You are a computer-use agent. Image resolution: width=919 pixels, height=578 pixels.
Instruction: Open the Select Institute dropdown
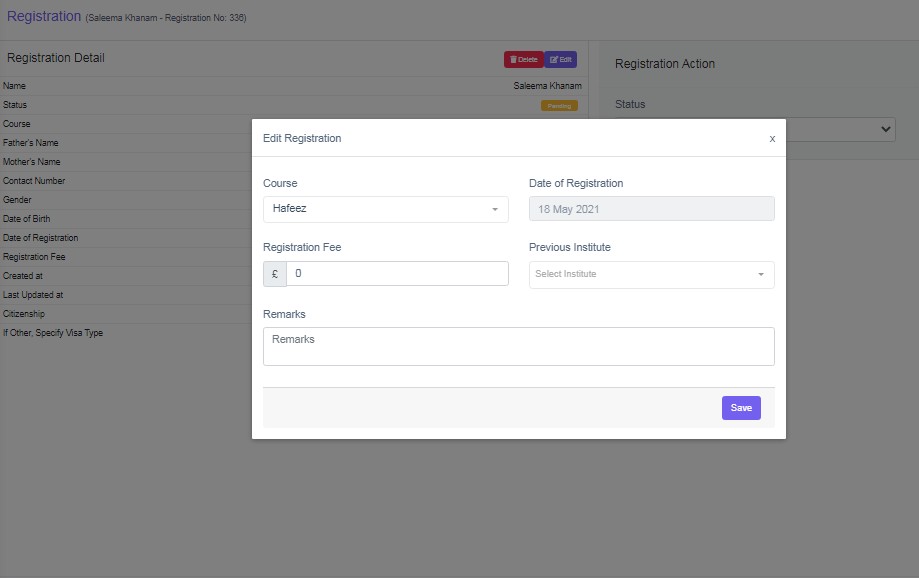tap(651, 274)
